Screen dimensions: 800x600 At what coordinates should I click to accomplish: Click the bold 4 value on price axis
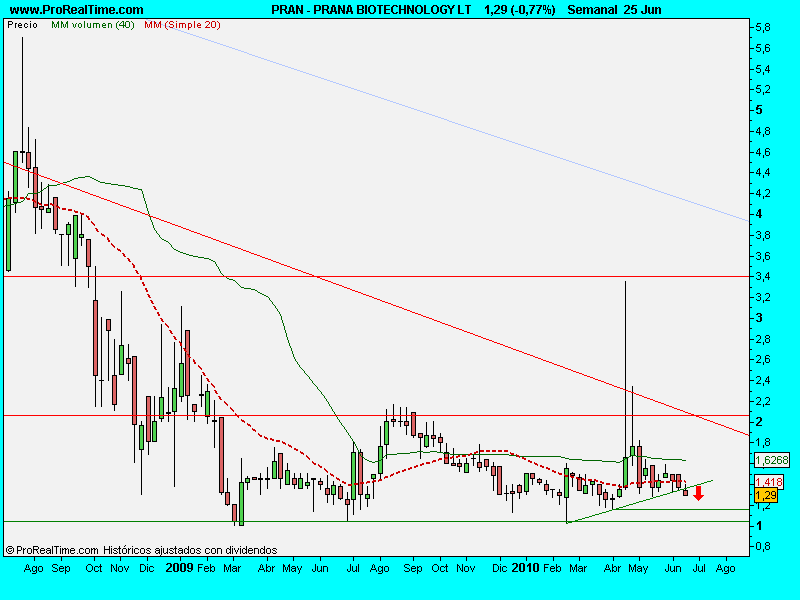(759, 214)
